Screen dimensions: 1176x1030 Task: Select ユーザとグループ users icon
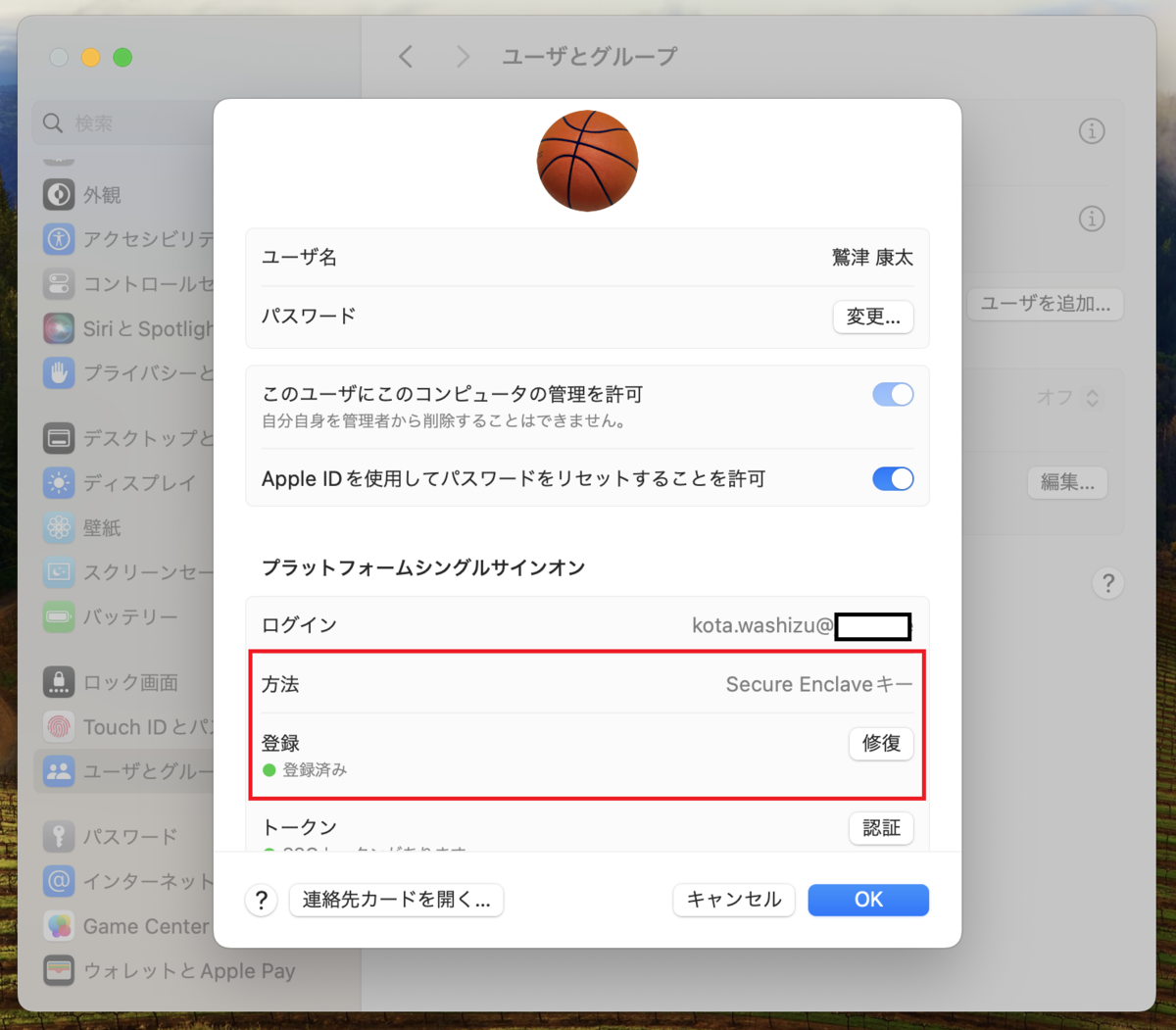[x=59, y=771]
